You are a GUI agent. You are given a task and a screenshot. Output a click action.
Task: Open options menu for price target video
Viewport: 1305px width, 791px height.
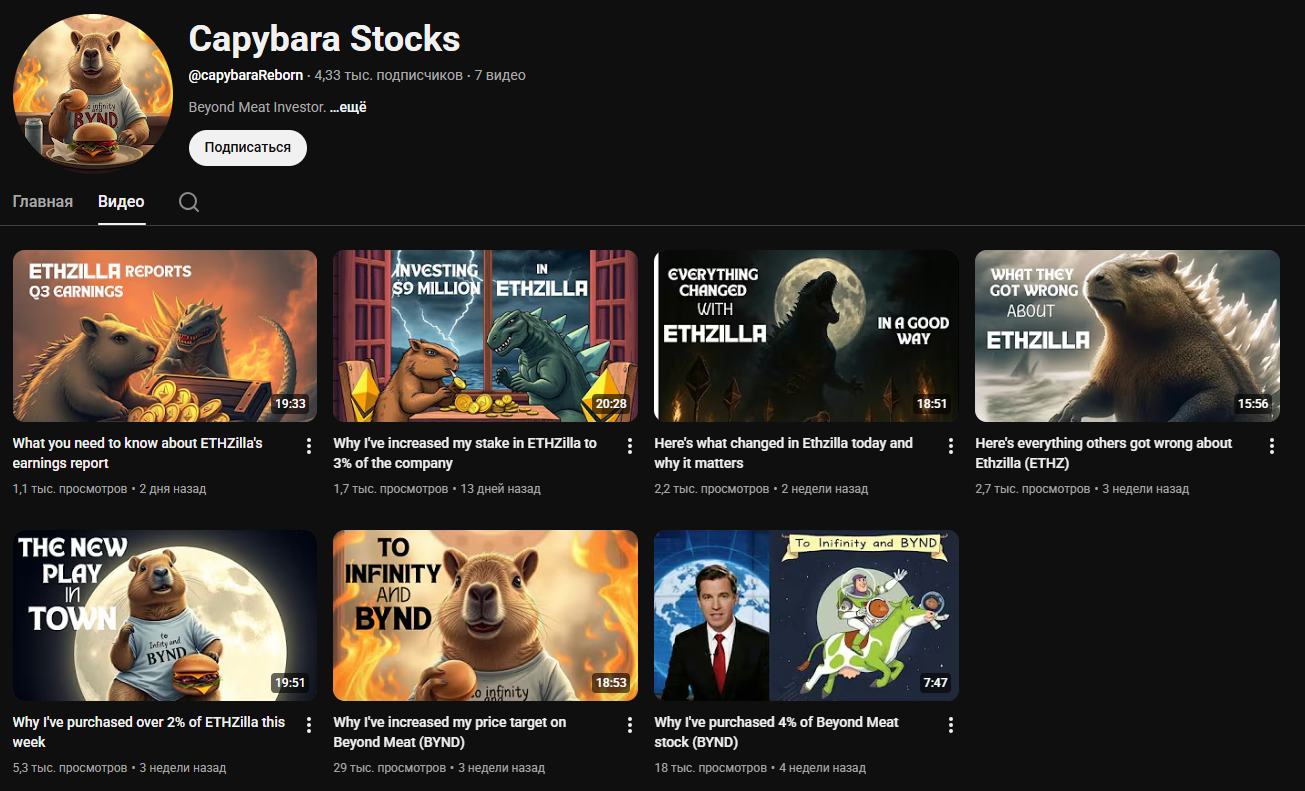coord(630,725)
